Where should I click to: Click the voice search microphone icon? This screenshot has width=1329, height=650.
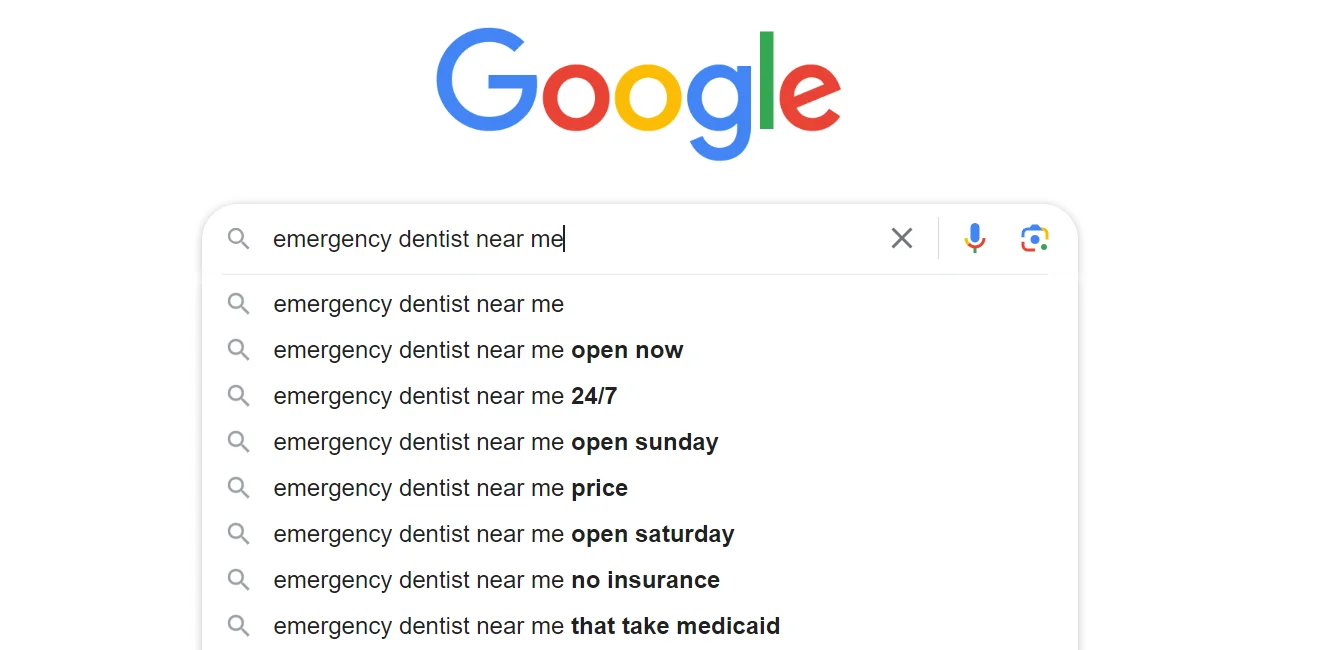[974, 238]
